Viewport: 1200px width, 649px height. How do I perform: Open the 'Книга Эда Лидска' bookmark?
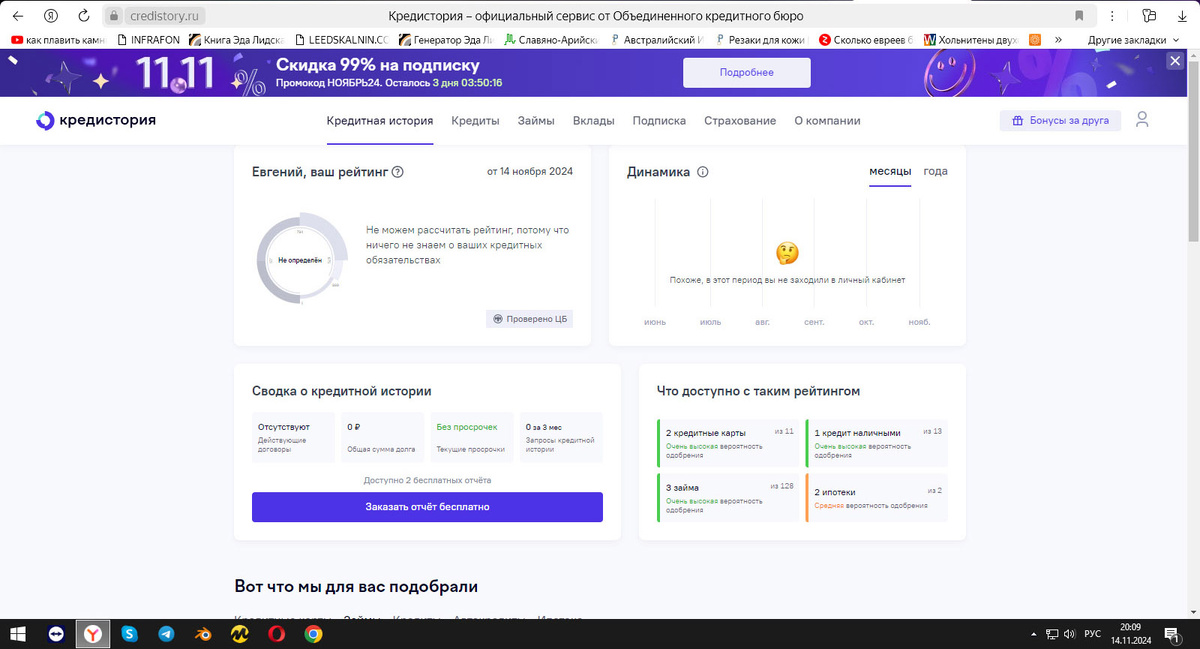(x=239, y=40)
